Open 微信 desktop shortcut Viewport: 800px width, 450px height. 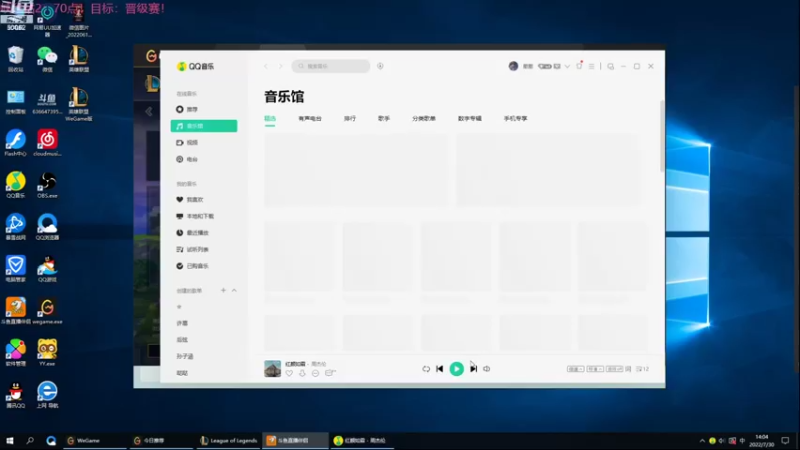[47, 59]
